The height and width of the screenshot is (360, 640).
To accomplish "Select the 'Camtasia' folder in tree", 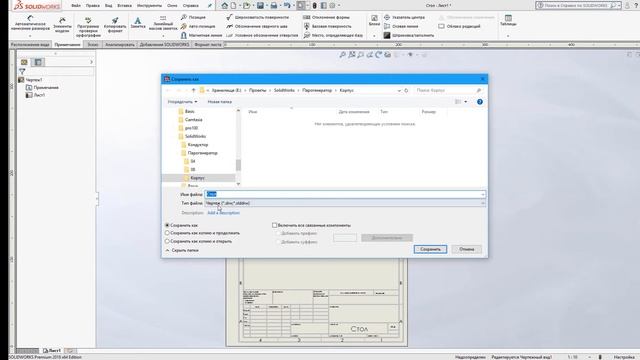I will click(x=193, y=120).
